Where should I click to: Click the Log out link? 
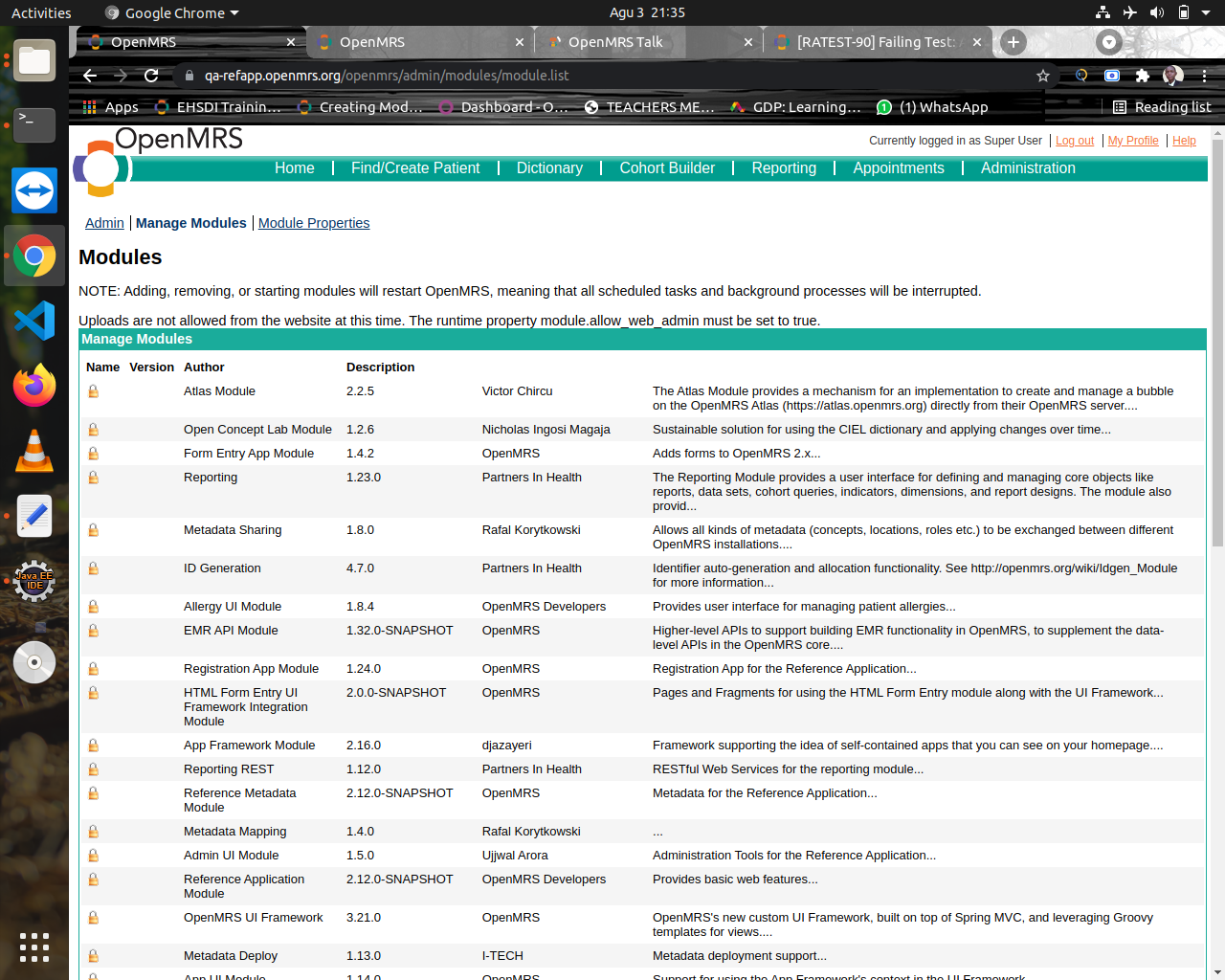1075,141
